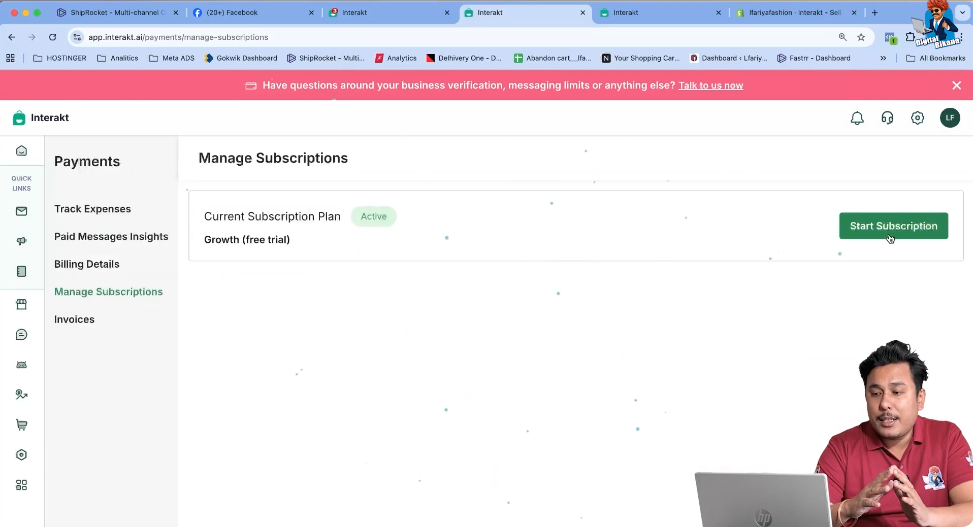Open Invoices in Payments menu
973x528 pixels.
pos(74,320)
